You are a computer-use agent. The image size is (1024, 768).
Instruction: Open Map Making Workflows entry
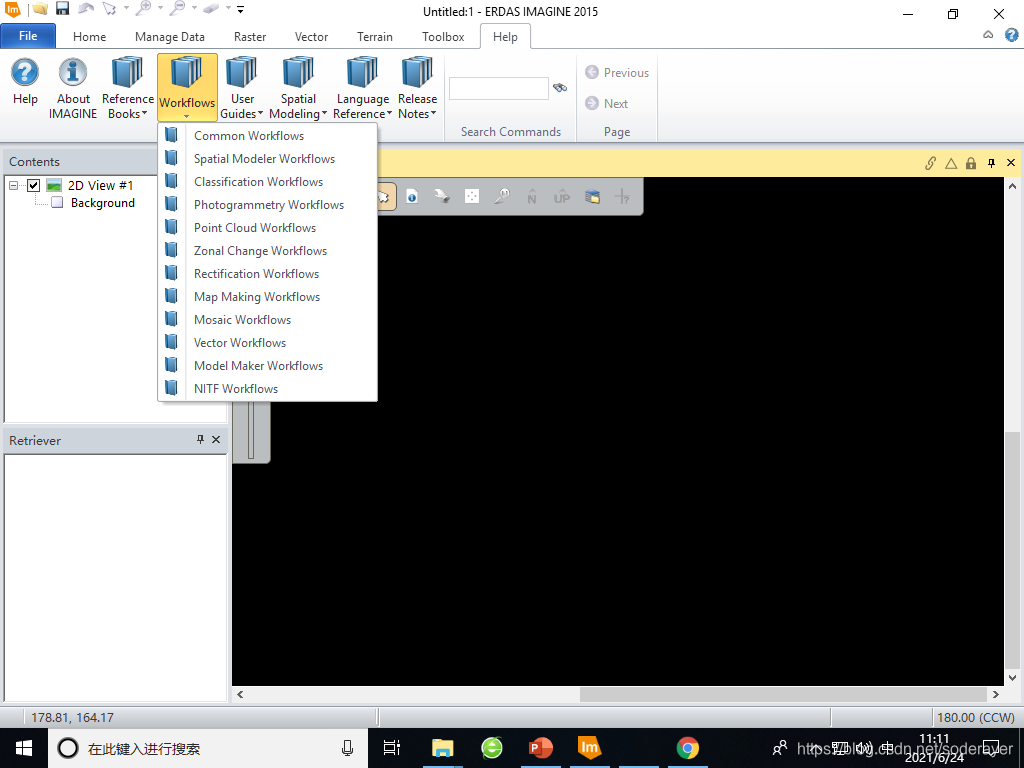point(268,296)
